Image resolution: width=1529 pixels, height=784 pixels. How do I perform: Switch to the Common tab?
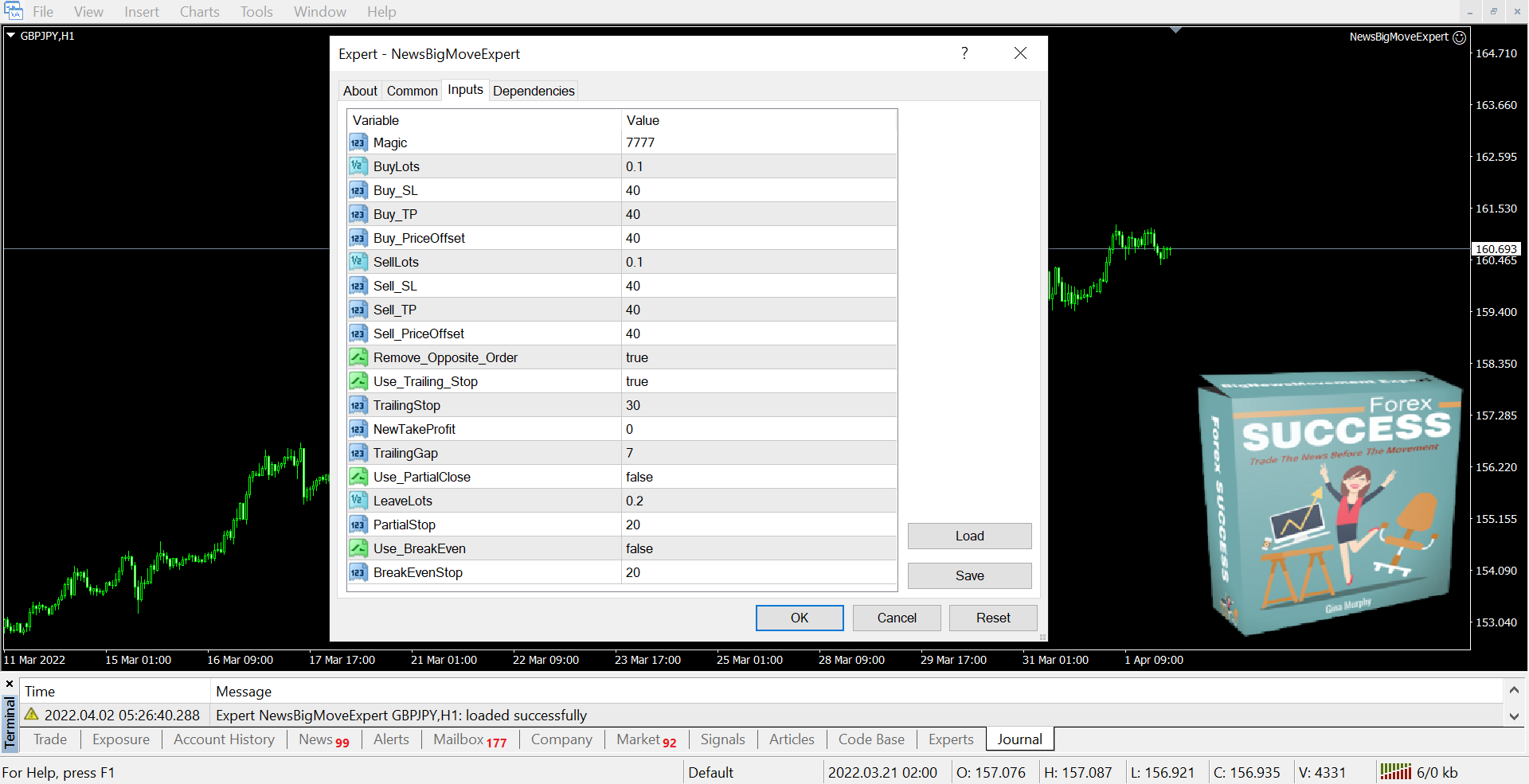point(412,91)
